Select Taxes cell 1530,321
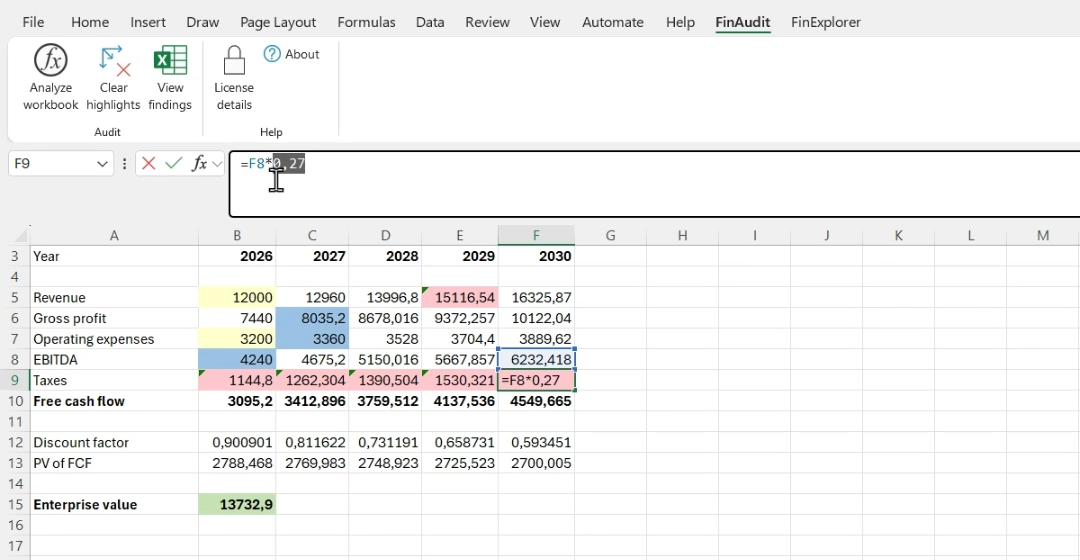1080x560 pixels. [459, 380]
